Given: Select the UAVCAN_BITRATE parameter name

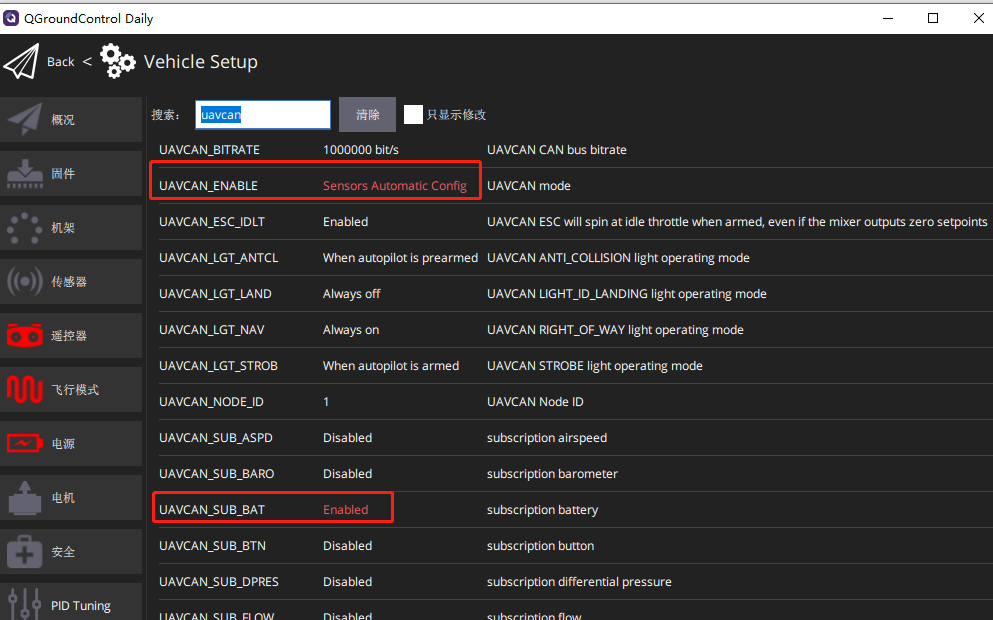Looking at the screenshot, I should point(209,149).
